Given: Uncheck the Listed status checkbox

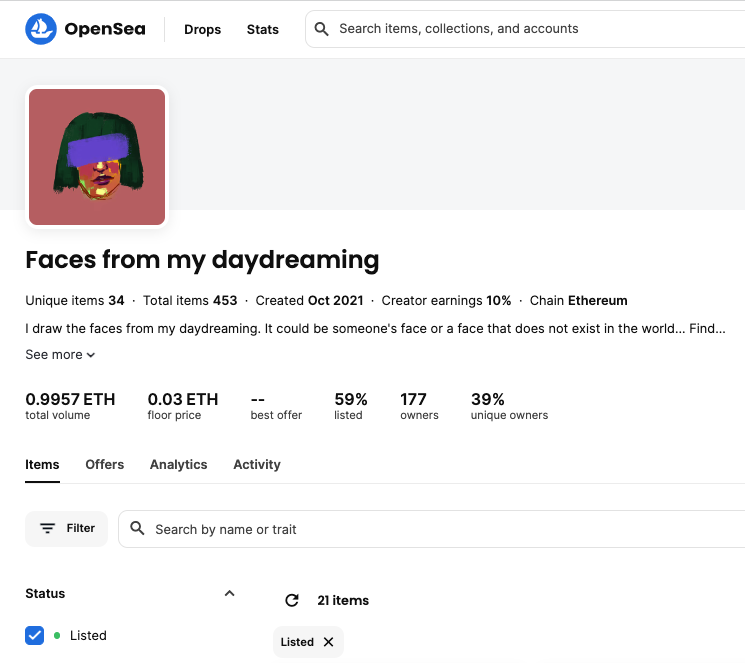Looking at the screenshot, I should point(35,635).
